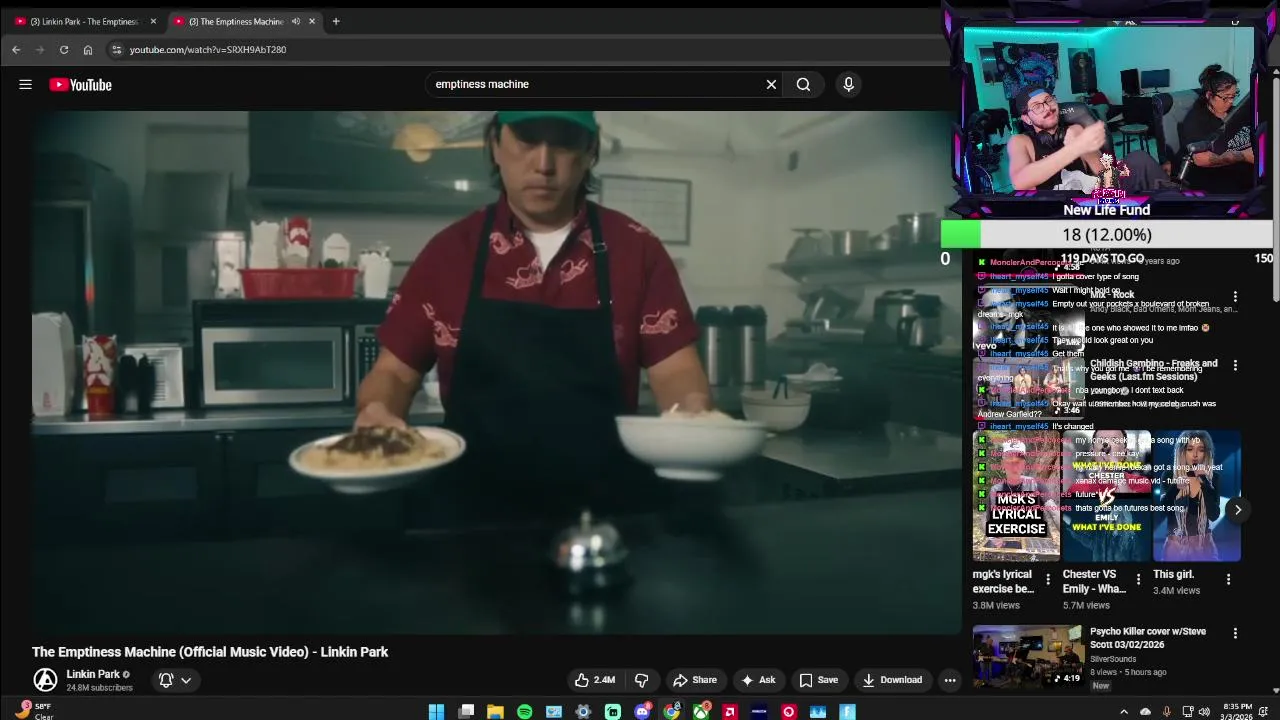The image size is (1280, 720).
Task: Open Linkin Park channel avatar
Action: coord(45,680)
